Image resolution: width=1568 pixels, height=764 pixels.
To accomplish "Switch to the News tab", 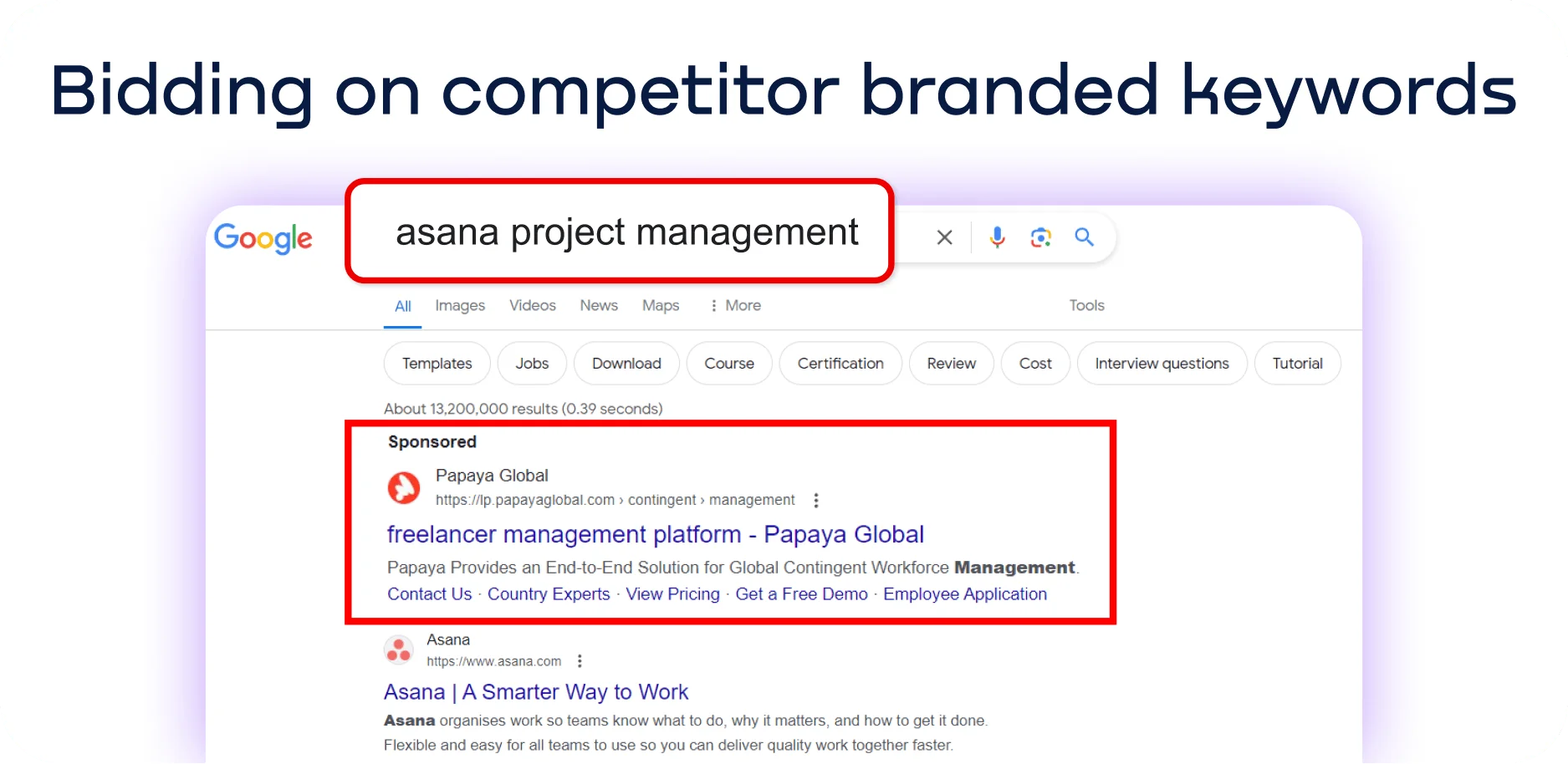I will click(x=598, y=305).
